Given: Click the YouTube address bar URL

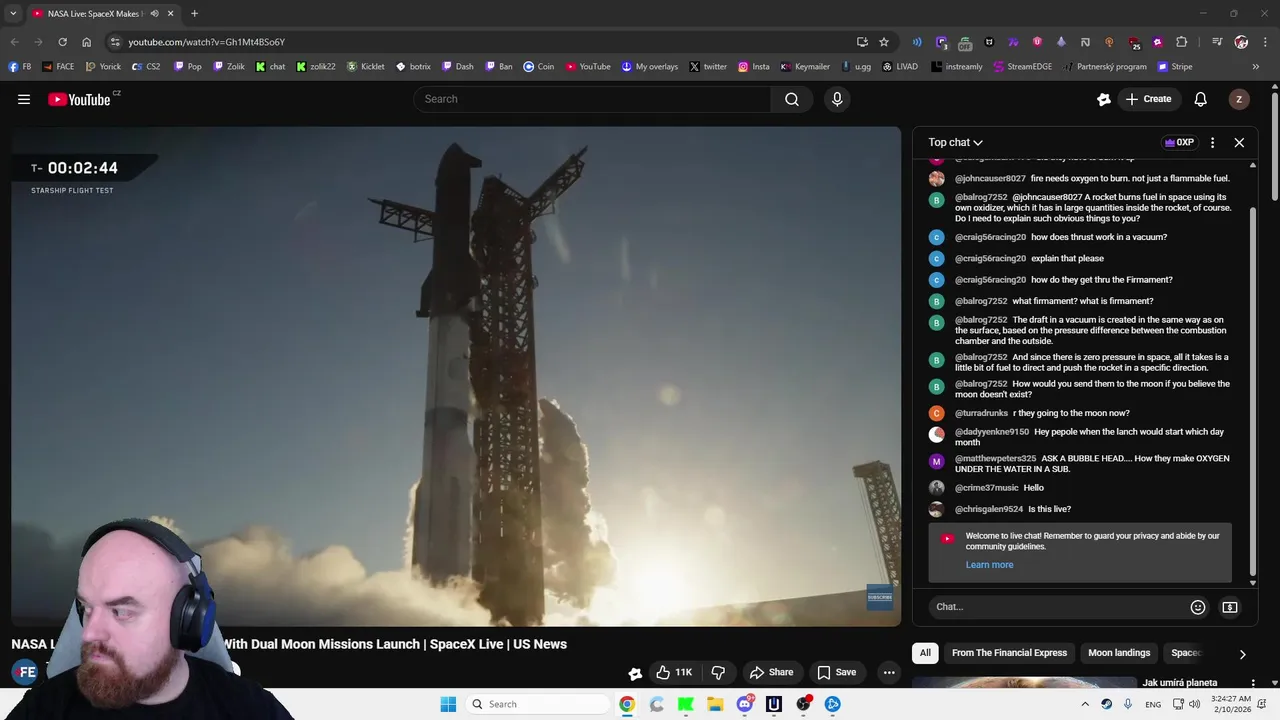Looking at the screenshot, I should pyautogui.click(x=207, y=42).
